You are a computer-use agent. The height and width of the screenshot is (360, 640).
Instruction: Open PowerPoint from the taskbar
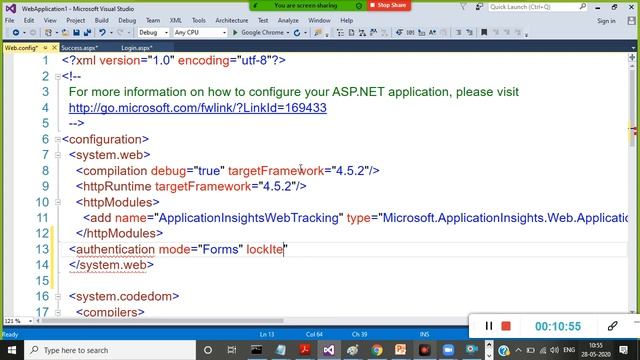tap(400, 350)
